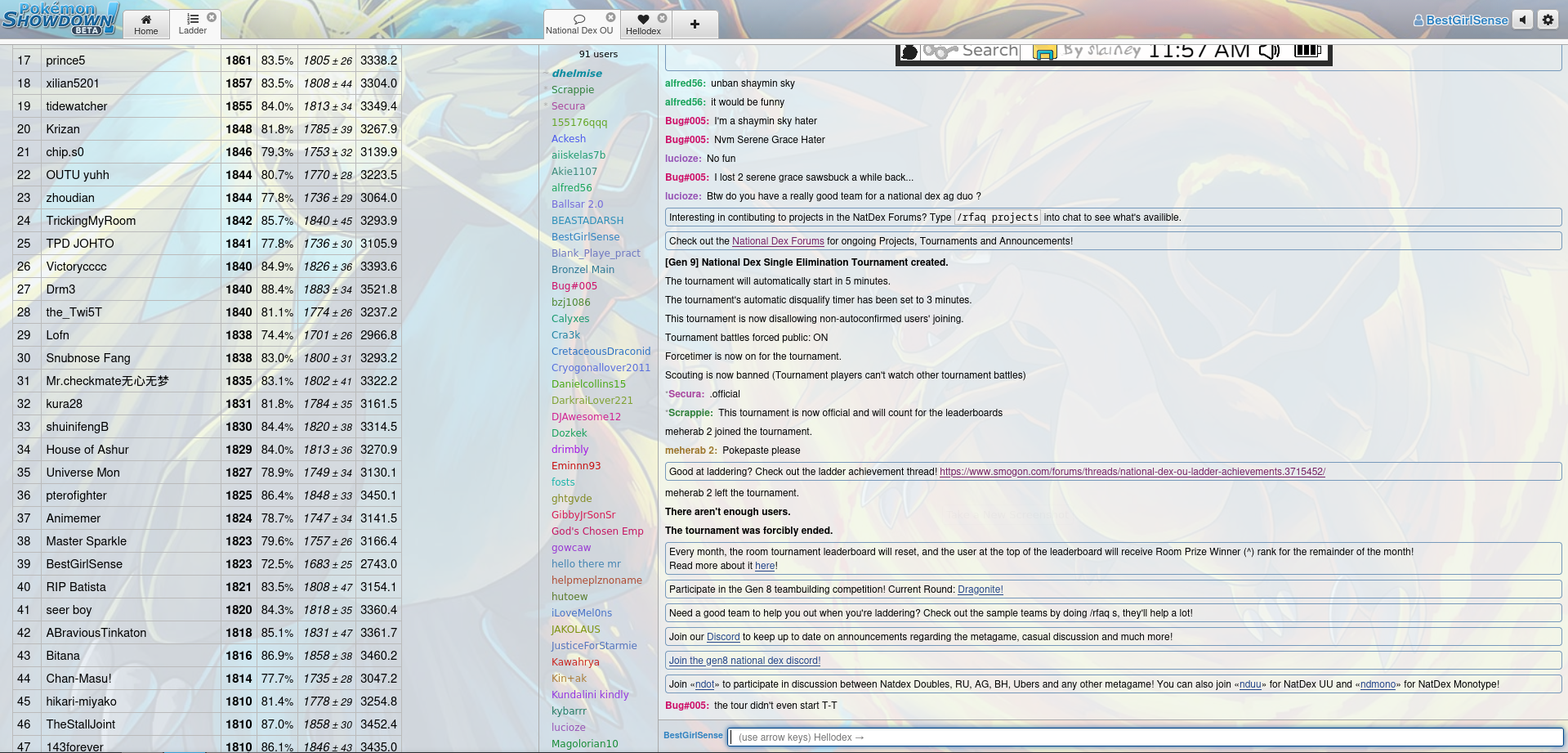Image resolution: width=1568 pixels, height=753 pixels.
Task: Switch to the Hellodex tab
Action: 643,25
